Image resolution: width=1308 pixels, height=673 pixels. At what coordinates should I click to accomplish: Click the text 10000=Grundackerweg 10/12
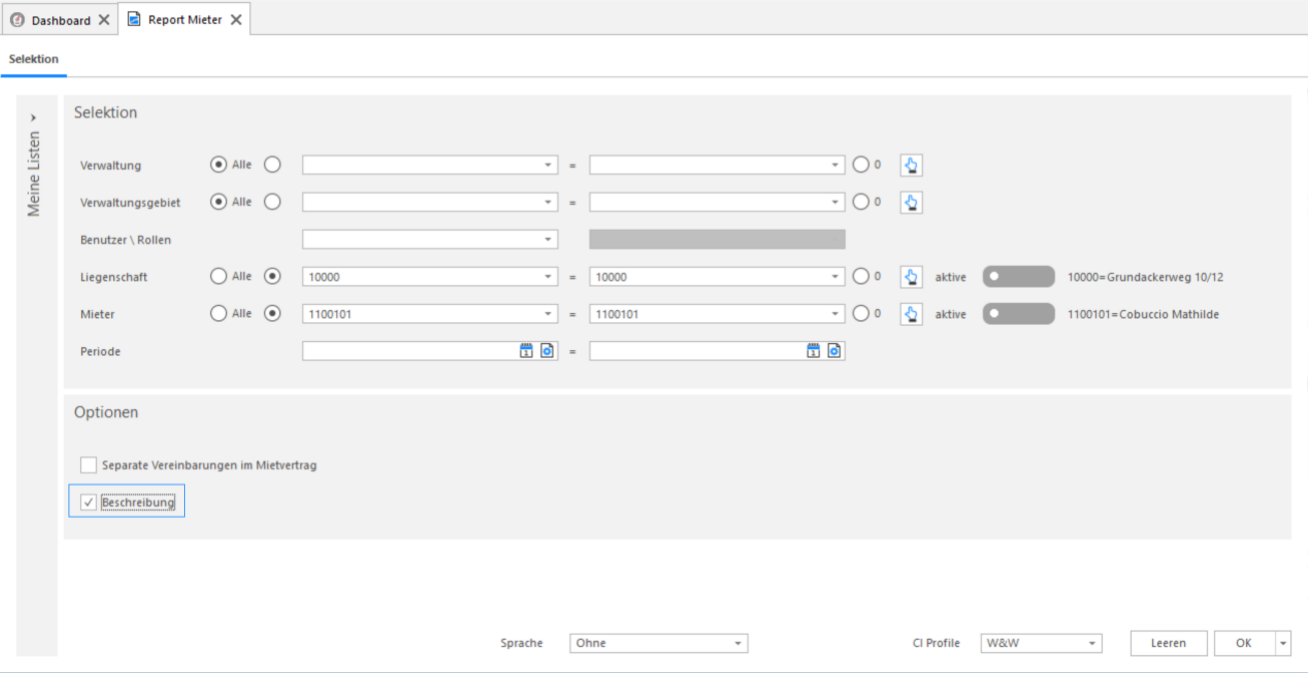coord(1147,277)
